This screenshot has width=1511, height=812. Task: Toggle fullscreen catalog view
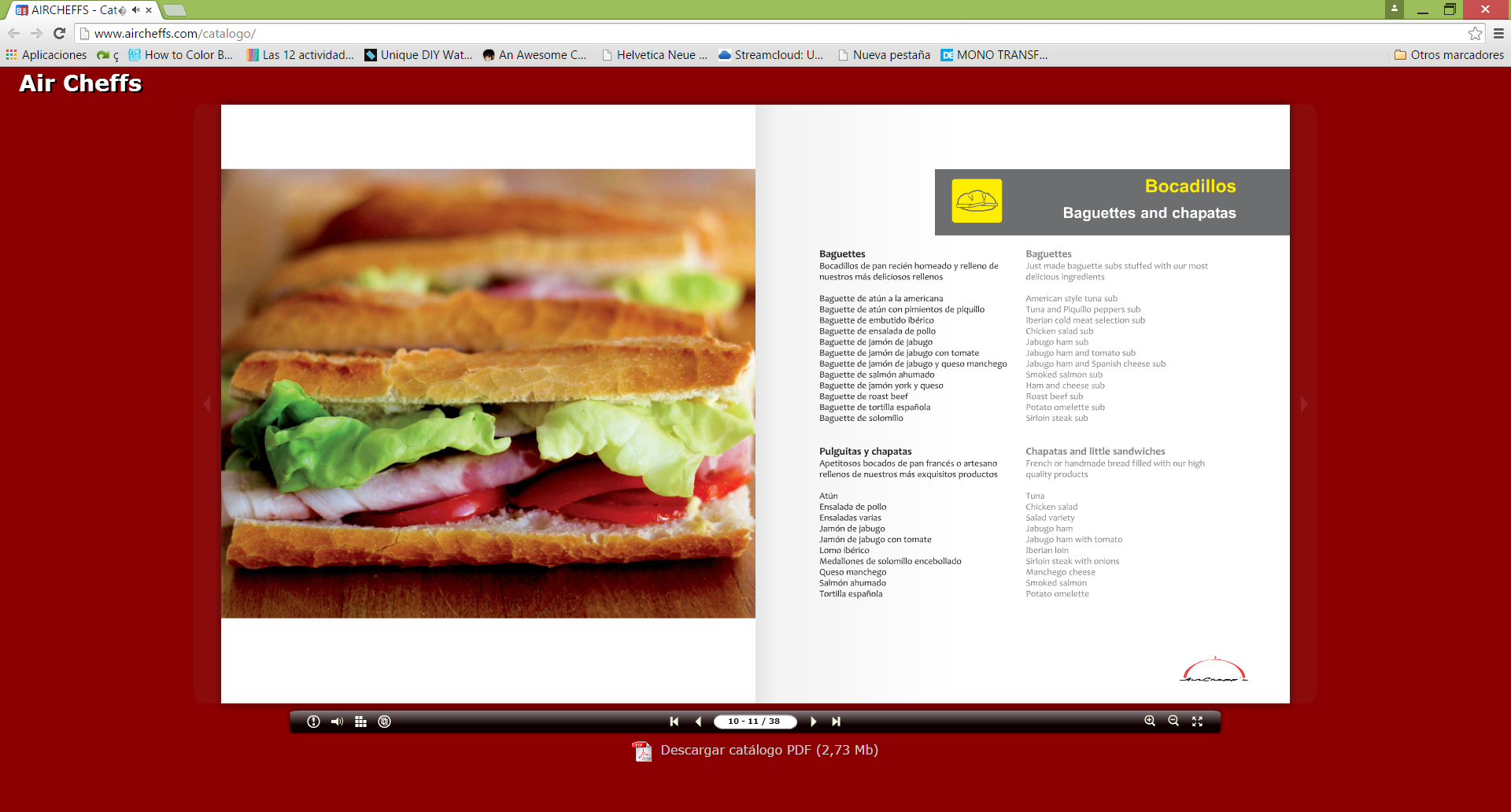point(1197,722)
